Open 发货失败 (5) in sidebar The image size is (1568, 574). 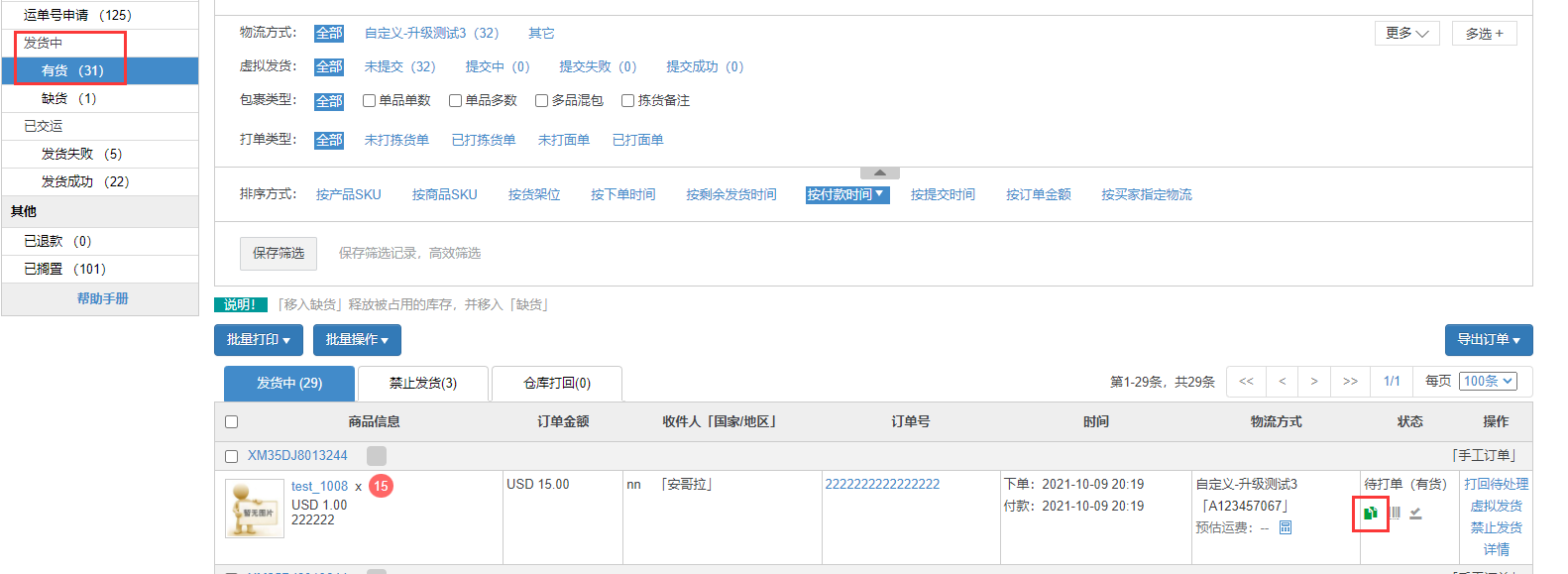[x=100, y=154]
